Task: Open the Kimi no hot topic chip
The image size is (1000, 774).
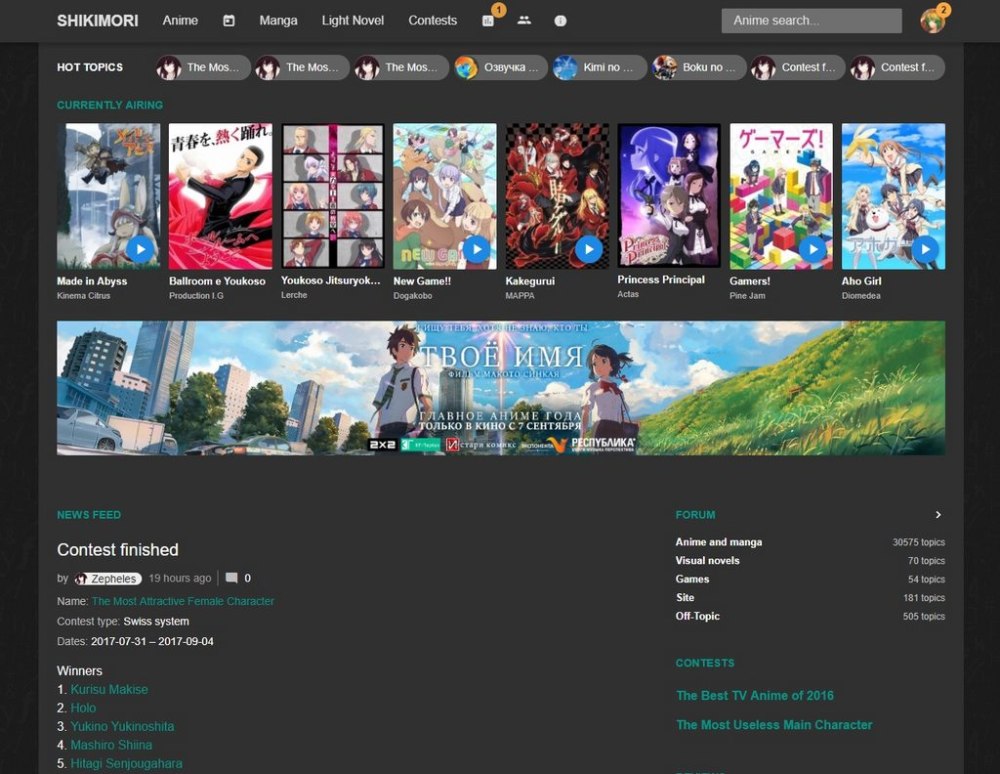Action: coord(600,67)
